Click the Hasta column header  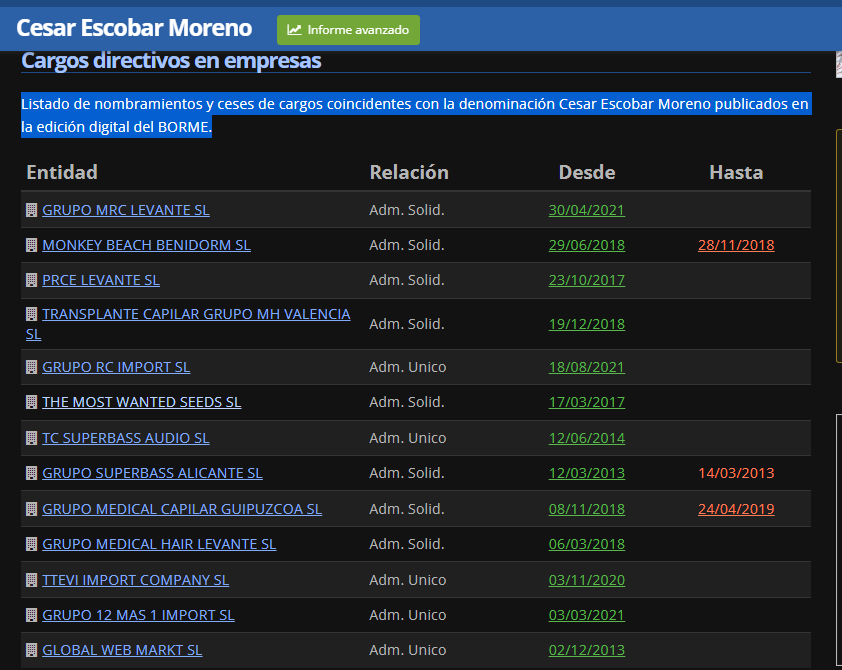736,172
